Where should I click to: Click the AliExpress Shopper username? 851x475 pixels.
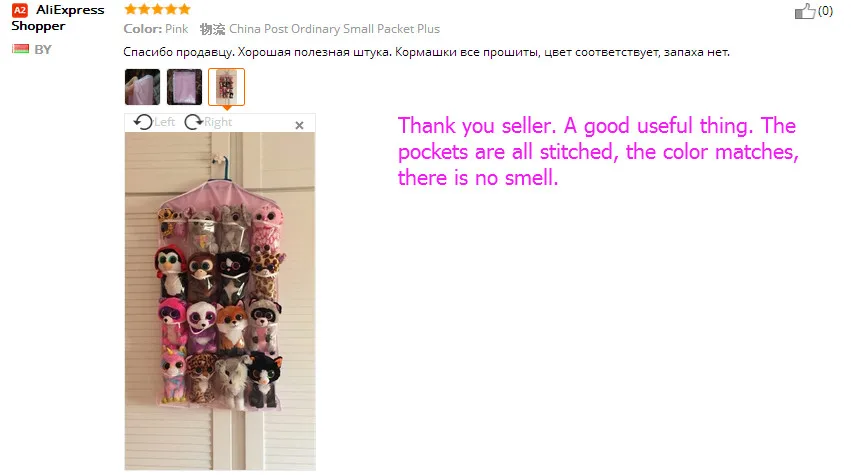pyautogui.click(x=58, y=18)
